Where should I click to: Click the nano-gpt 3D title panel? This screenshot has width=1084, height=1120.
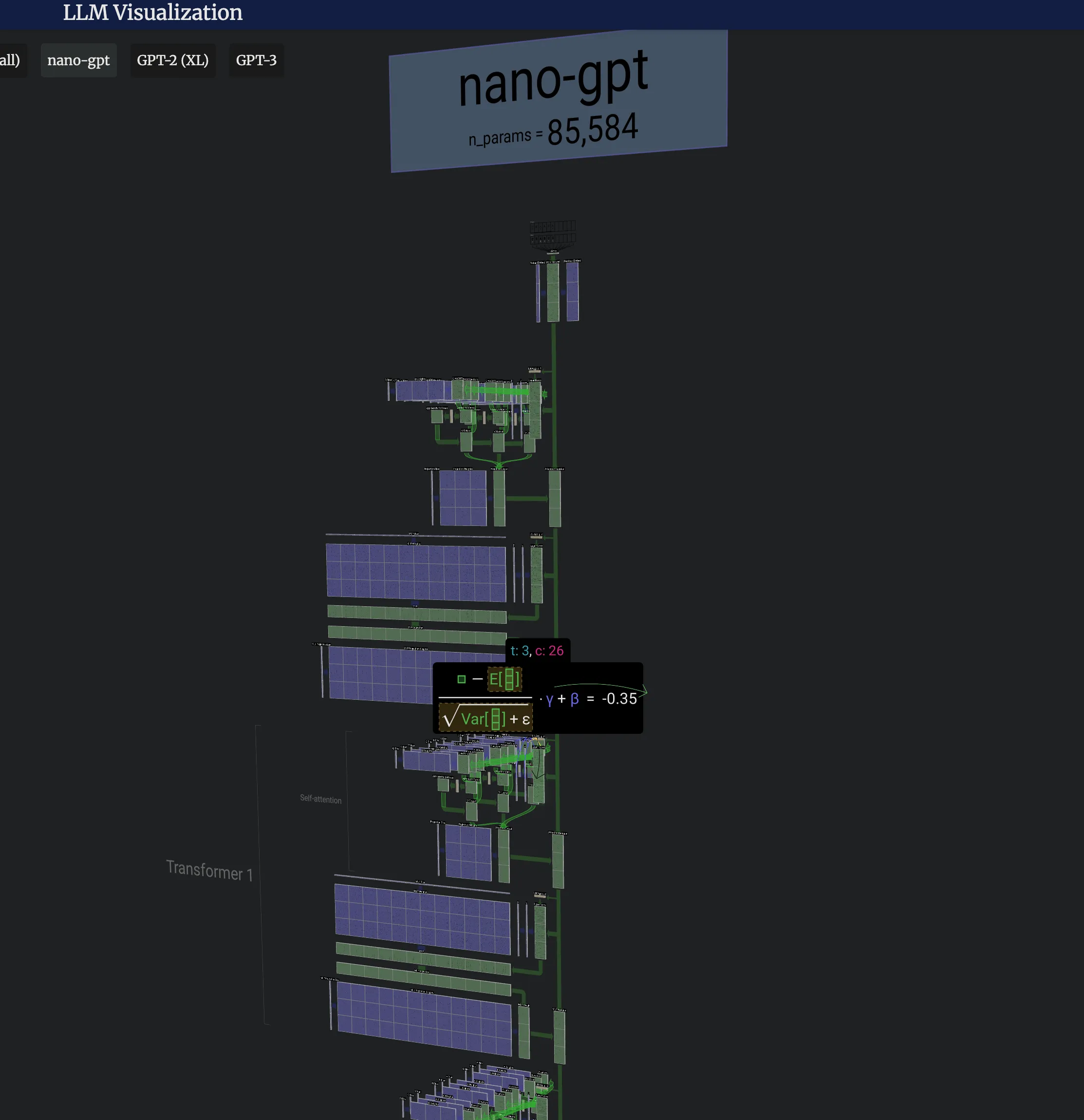point(557,100)
